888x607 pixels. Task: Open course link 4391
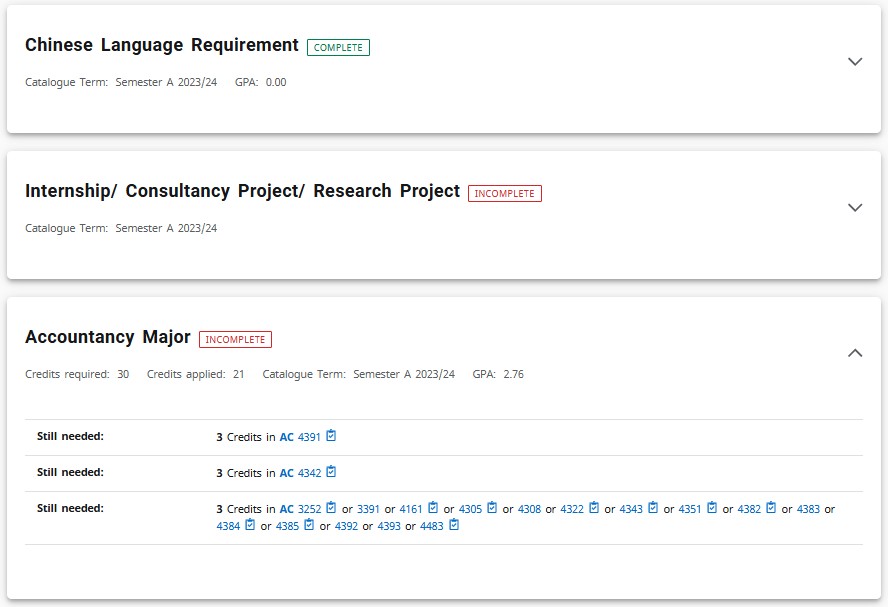click(x=309, y=437)
